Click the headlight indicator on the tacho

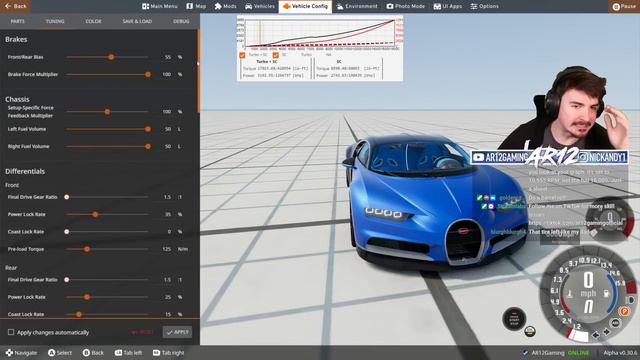tap(630, 300)
